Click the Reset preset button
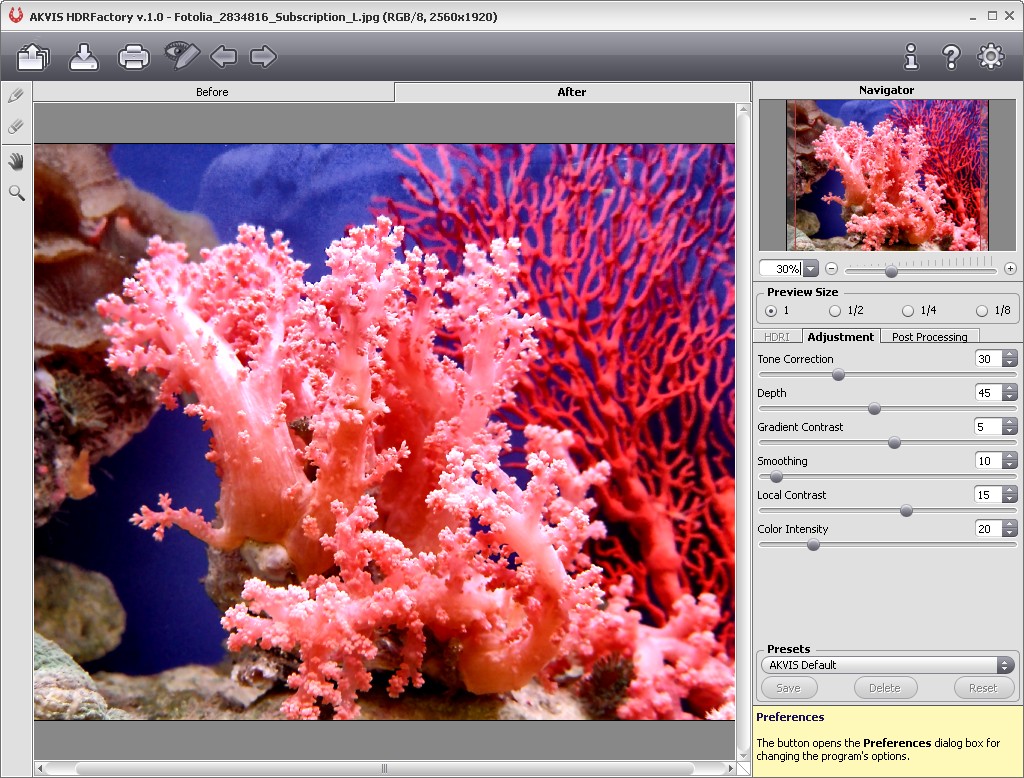This screenshot has height=778, width=1024. 982,688
